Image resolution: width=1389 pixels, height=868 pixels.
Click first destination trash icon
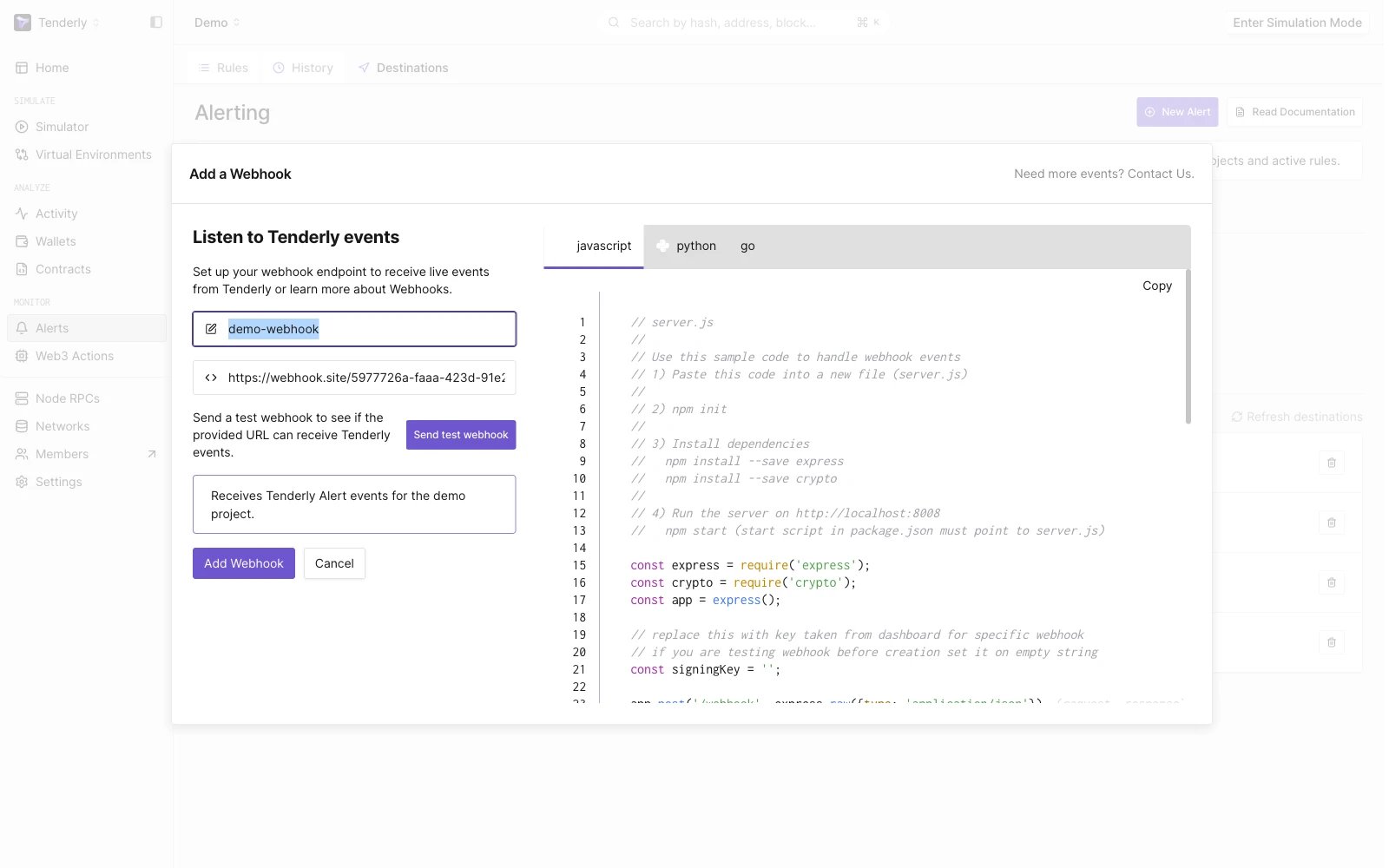point(1331,463)
